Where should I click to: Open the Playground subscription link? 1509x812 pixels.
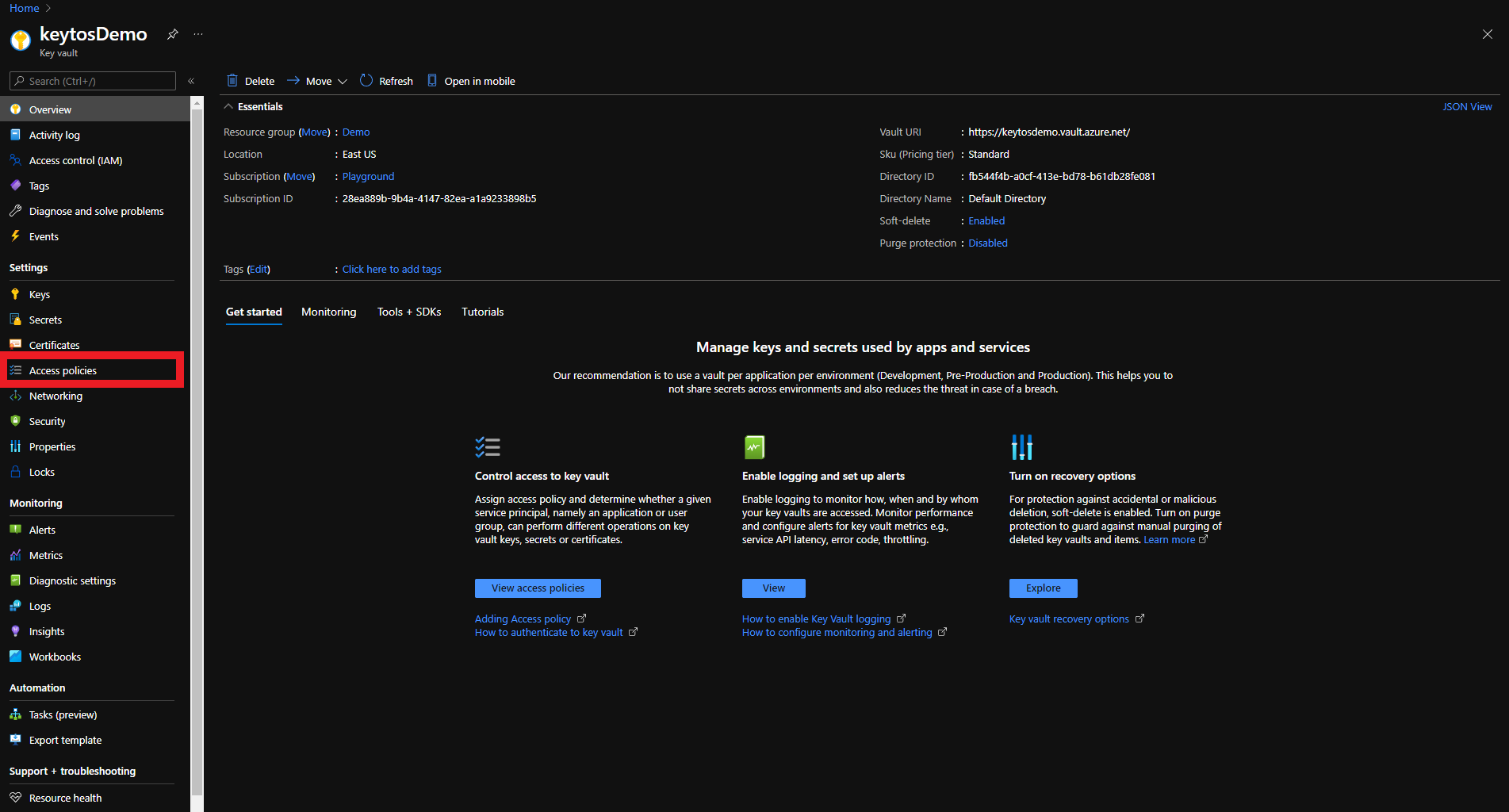point(368,176)
